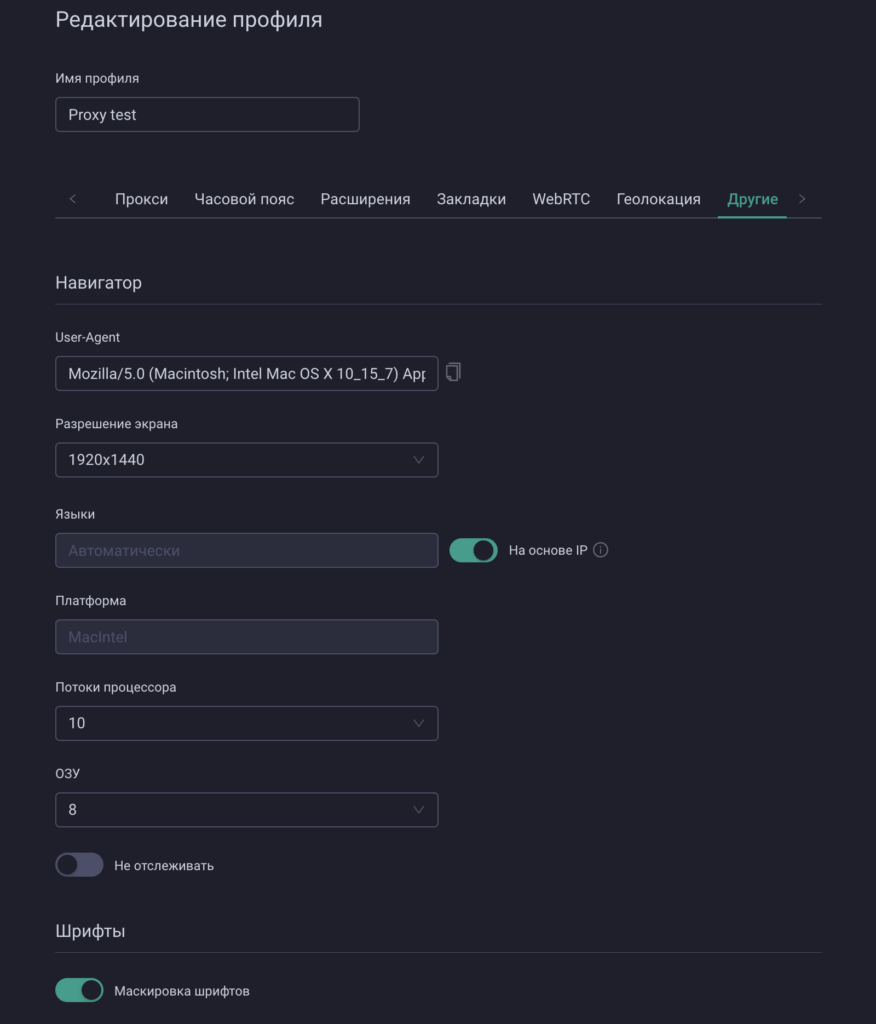This screenshot has width=876, height=1024.
Task: Disable the Маскировка шрифтов toggle
Action: coord(79,990)
